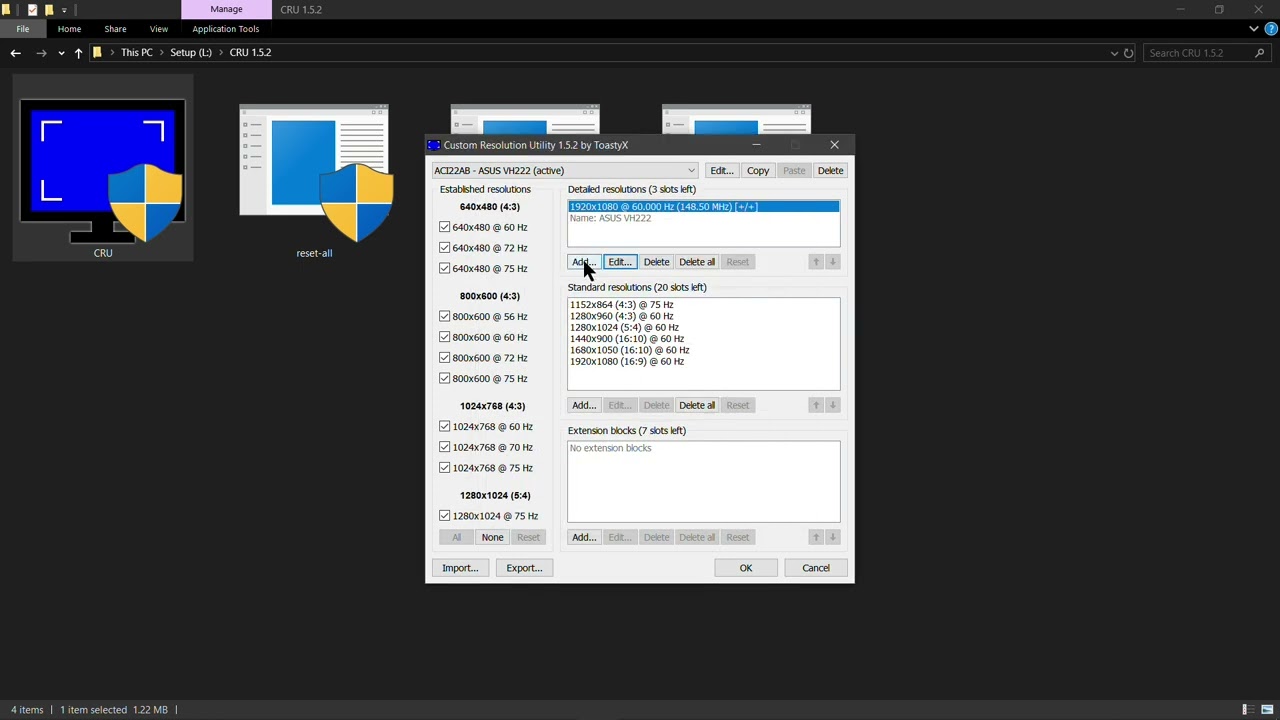Open the View ribbon tab
The width and height of the screenshot is (1280, 720).
(159, 29)
